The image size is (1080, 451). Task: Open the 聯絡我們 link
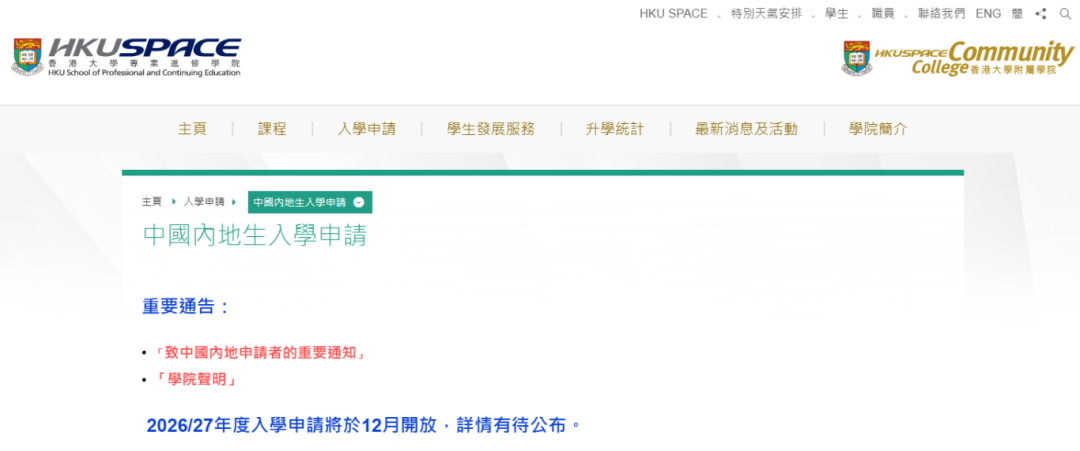pyautogui.click(x=942, y=14)
